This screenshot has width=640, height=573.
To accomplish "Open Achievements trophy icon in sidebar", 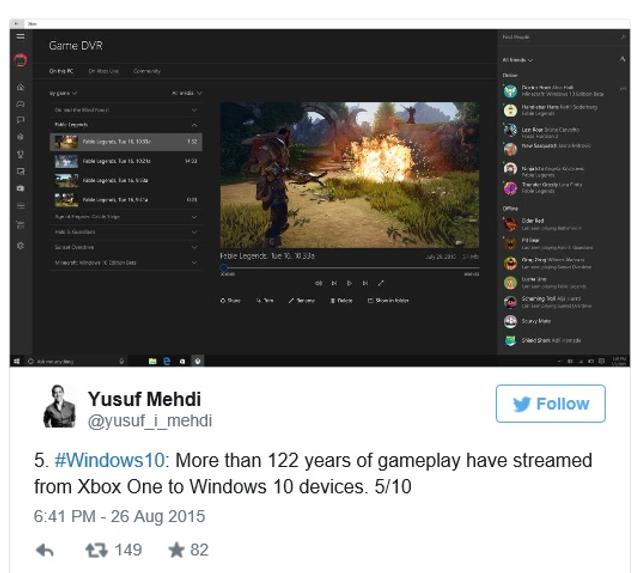I will pyautogui.click(x=20, y=154).
